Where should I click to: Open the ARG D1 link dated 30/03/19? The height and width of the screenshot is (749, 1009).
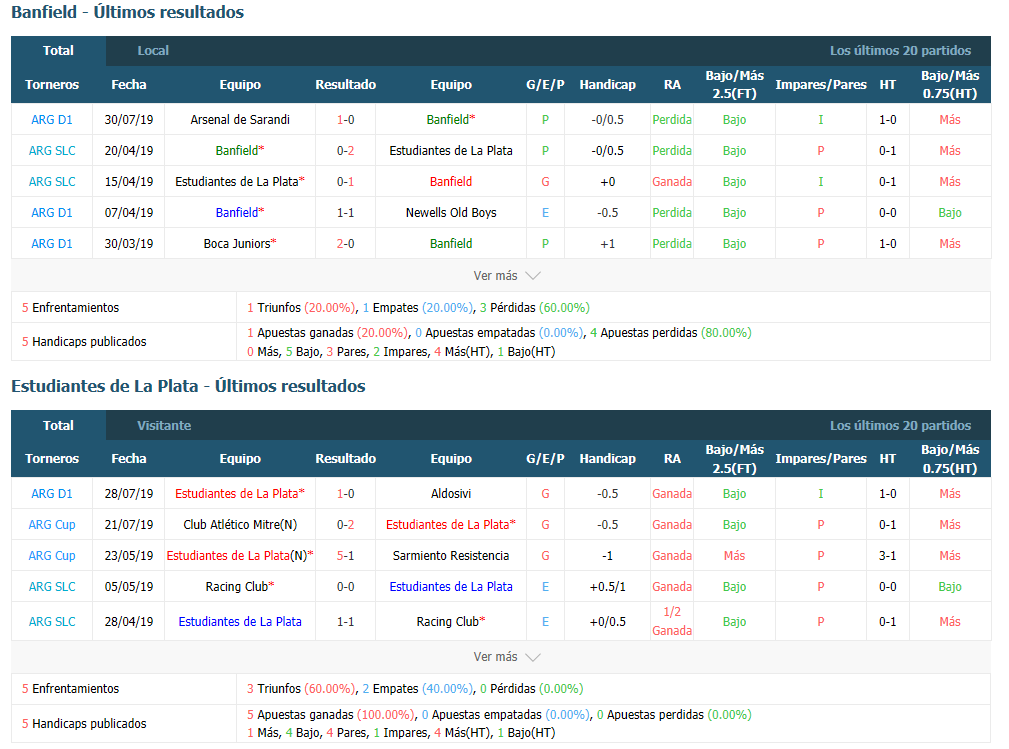pyautogui.click(x=52, y=243)
